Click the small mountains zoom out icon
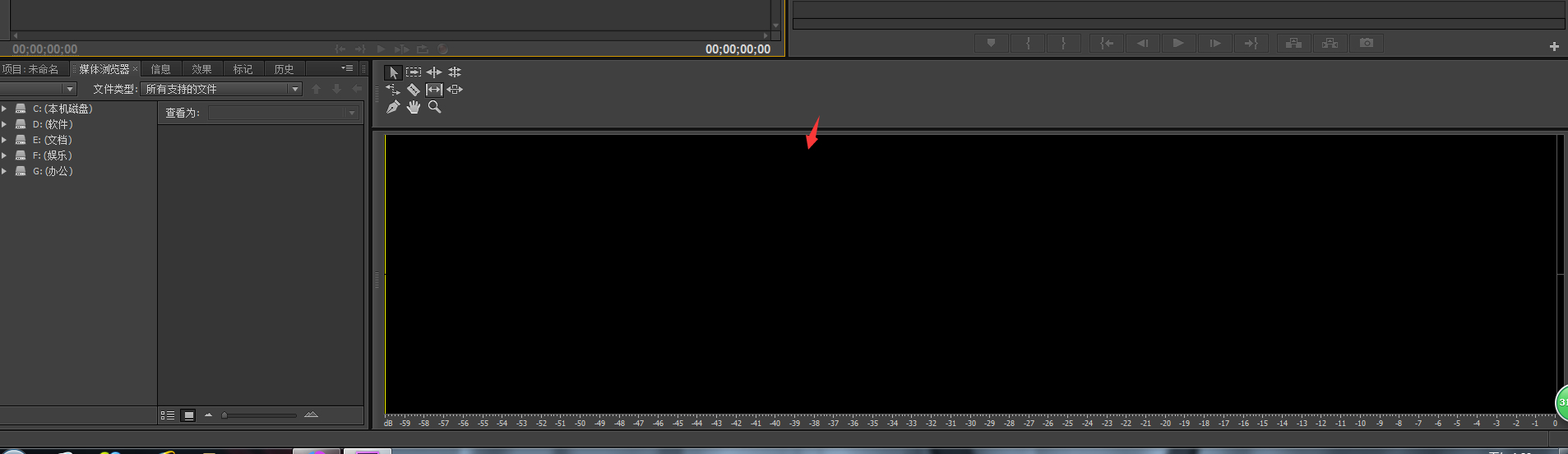 [209, 415]
